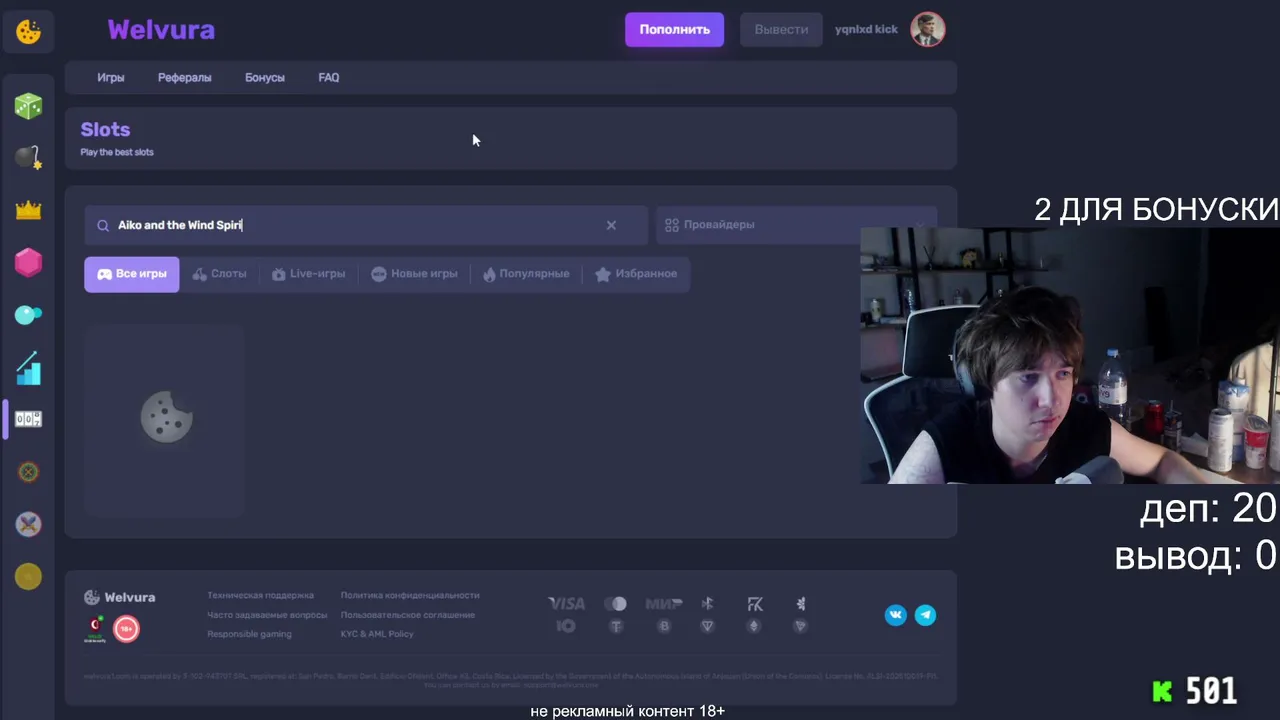Open the Рефералы menu
1280x720 pixels.
click(185, 78)
